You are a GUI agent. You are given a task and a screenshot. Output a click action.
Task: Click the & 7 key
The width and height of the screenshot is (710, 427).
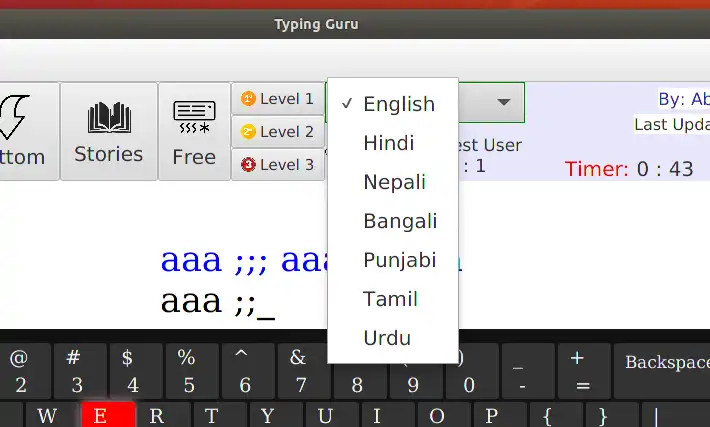click(302, 371)
